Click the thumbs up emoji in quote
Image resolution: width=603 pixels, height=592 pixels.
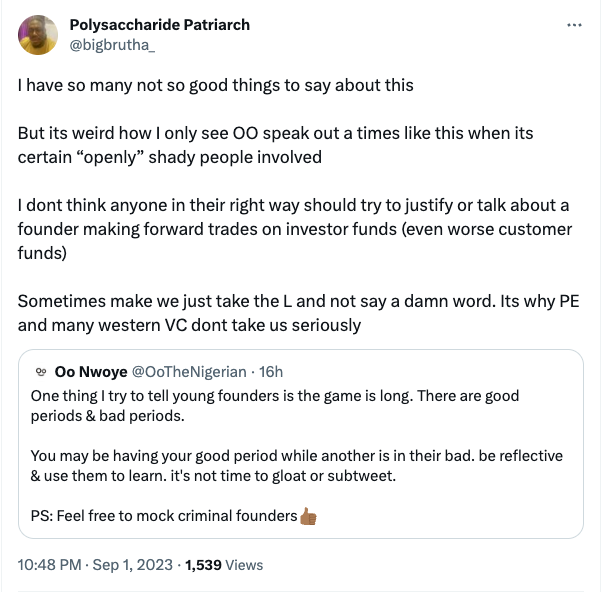pyautogui.click(x=308, y=517)
